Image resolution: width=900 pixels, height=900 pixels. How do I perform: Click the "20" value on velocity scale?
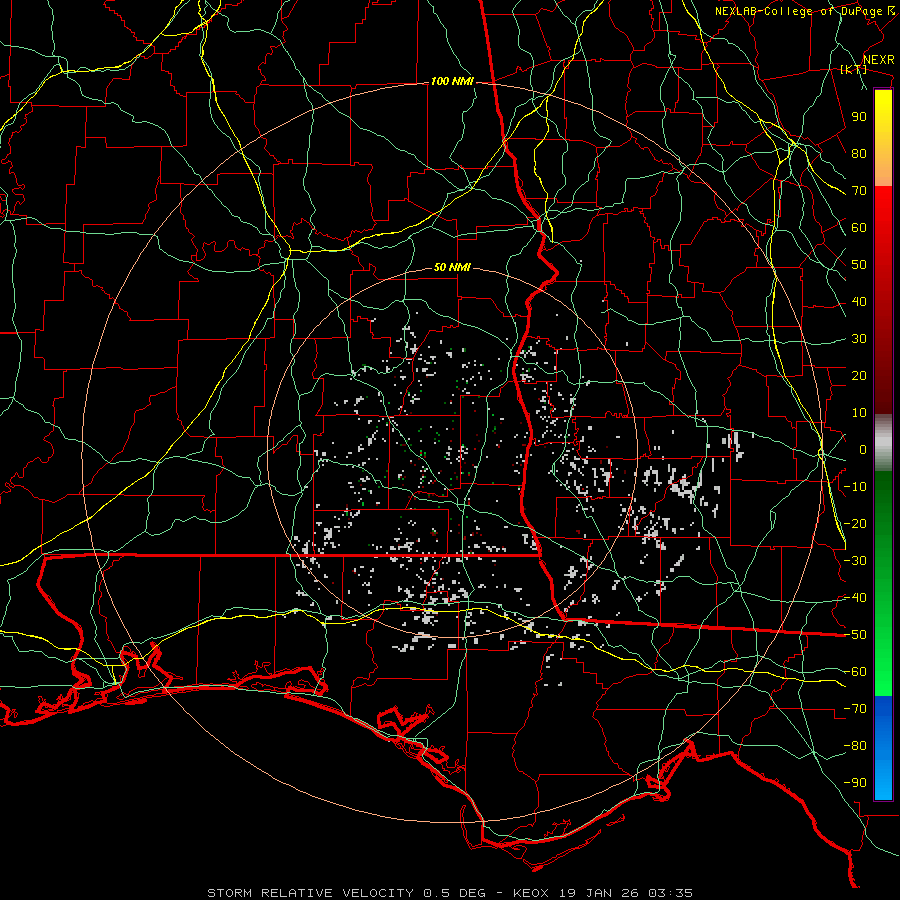click(859, 376)
